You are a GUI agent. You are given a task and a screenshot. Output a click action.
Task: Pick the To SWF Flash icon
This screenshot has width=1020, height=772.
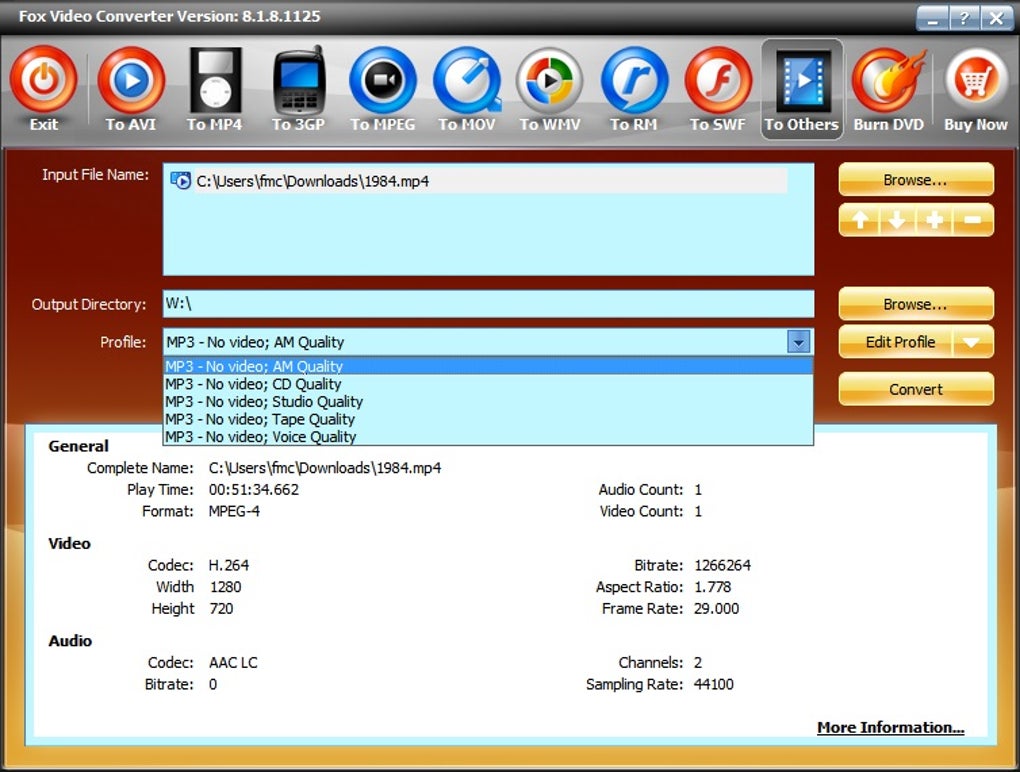coord(718,80)
